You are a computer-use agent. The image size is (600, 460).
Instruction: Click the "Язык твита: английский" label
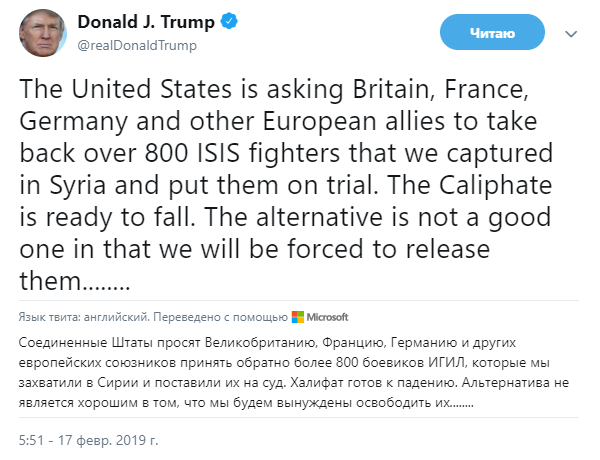pos(83,318)
